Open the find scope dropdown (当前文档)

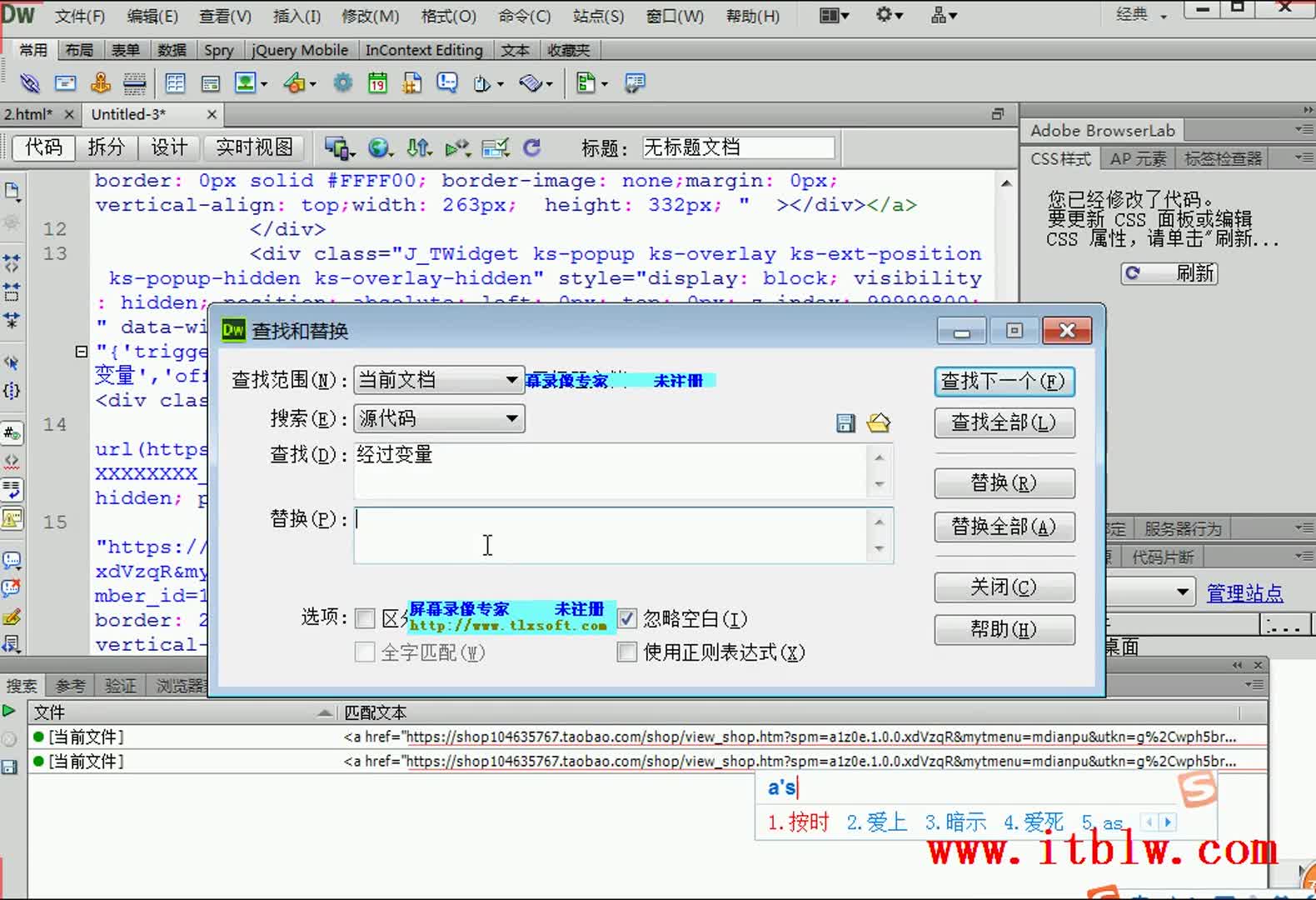click(x=439, y=380)
